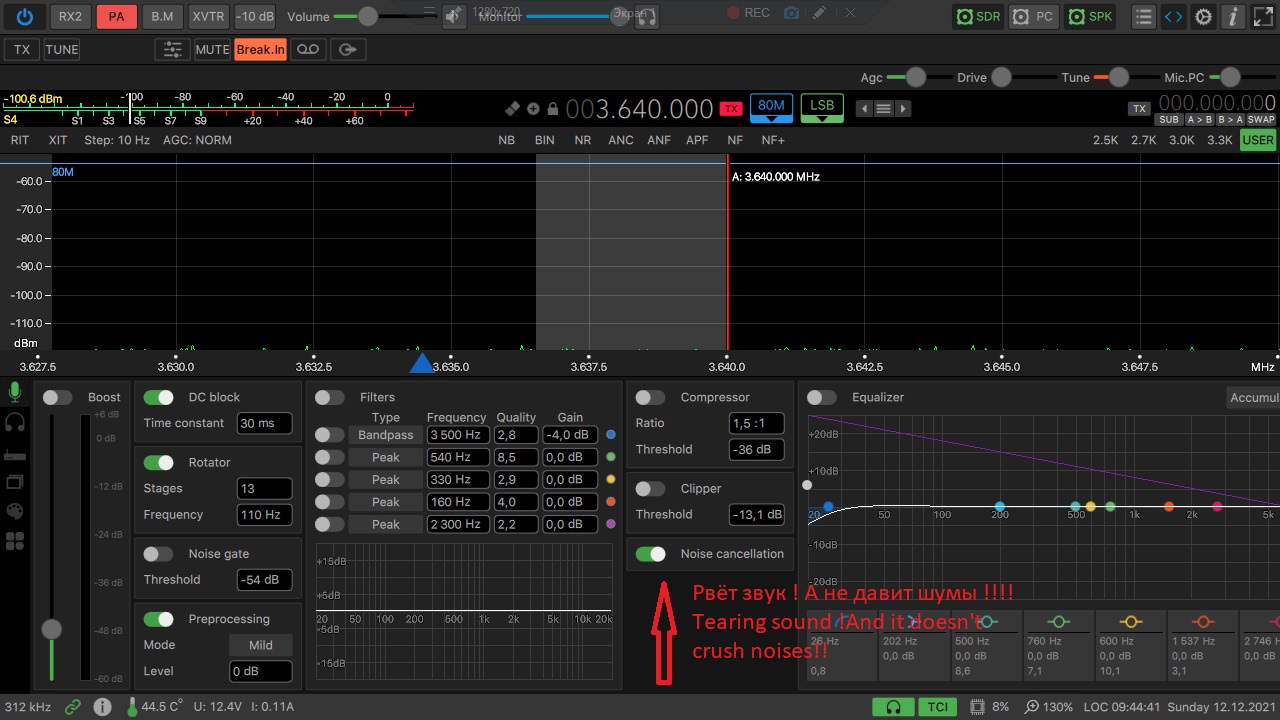Click the plus circle icon beside the frequency

(534, 109)
